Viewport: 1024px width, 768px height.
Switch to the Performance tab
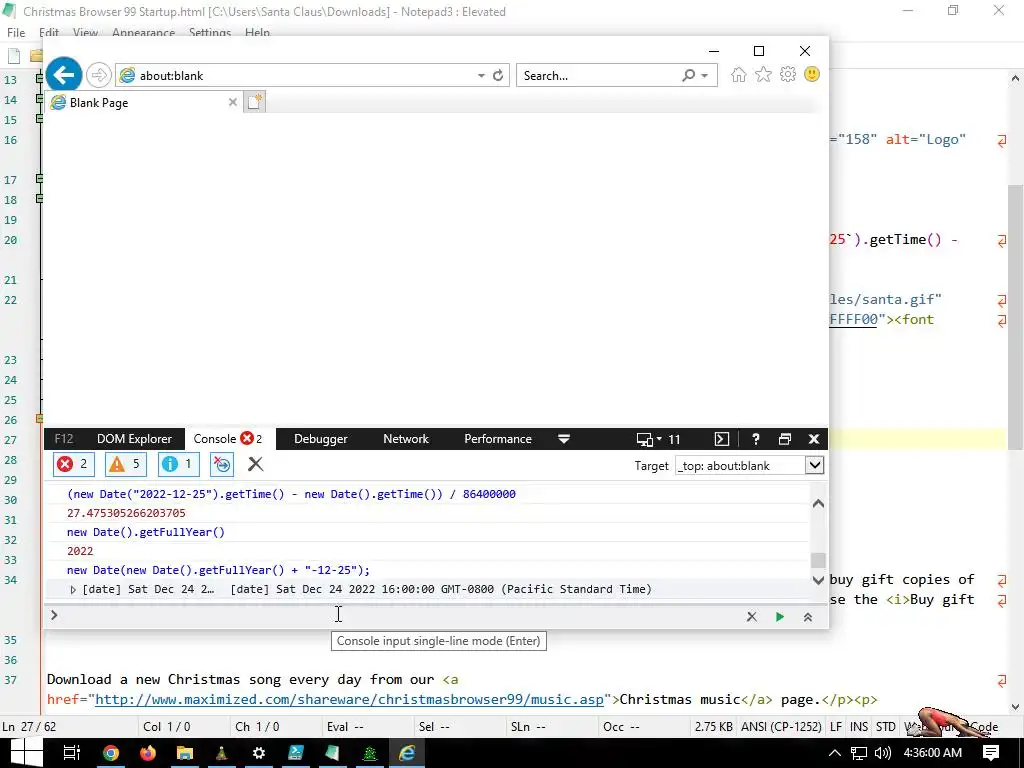tap(498, 439)
